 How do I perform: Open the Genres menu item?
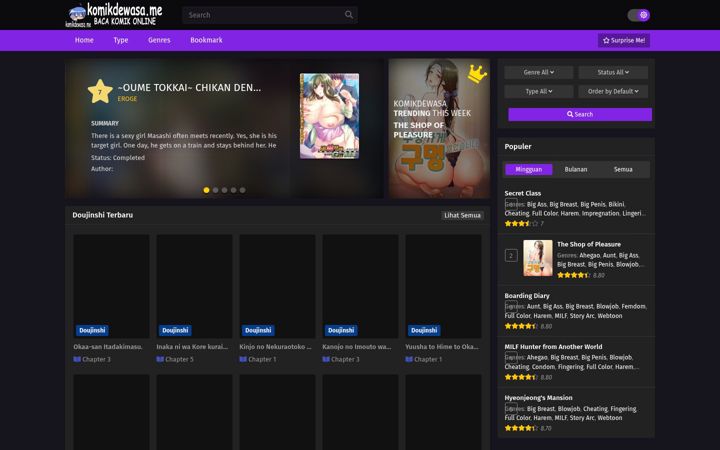159,40
